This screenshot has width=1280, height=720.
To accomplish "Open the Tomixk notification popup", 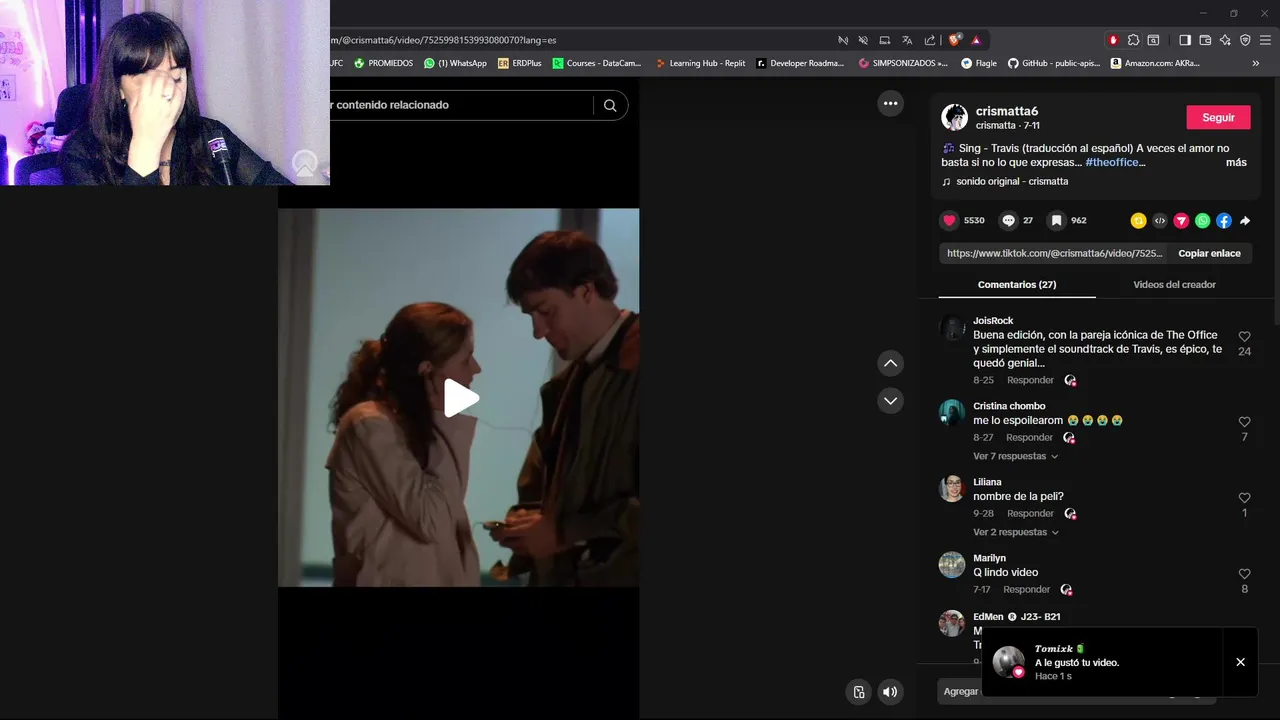I will [1105, 662].
